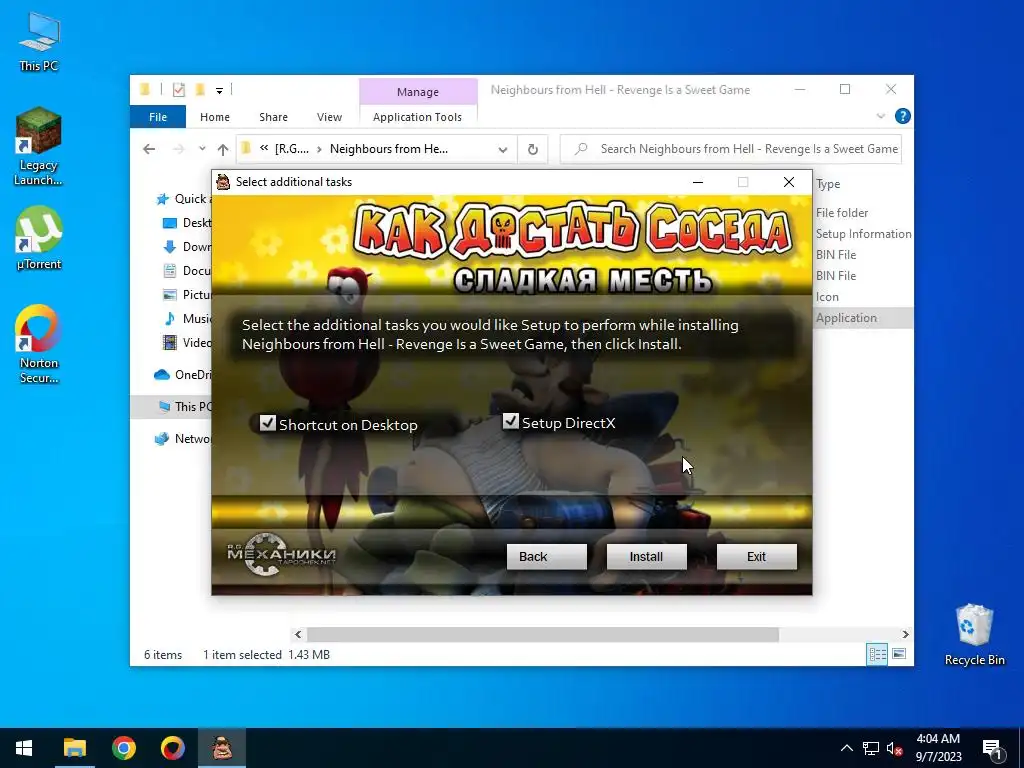Go Back in the setup wizard

(547, 556)
